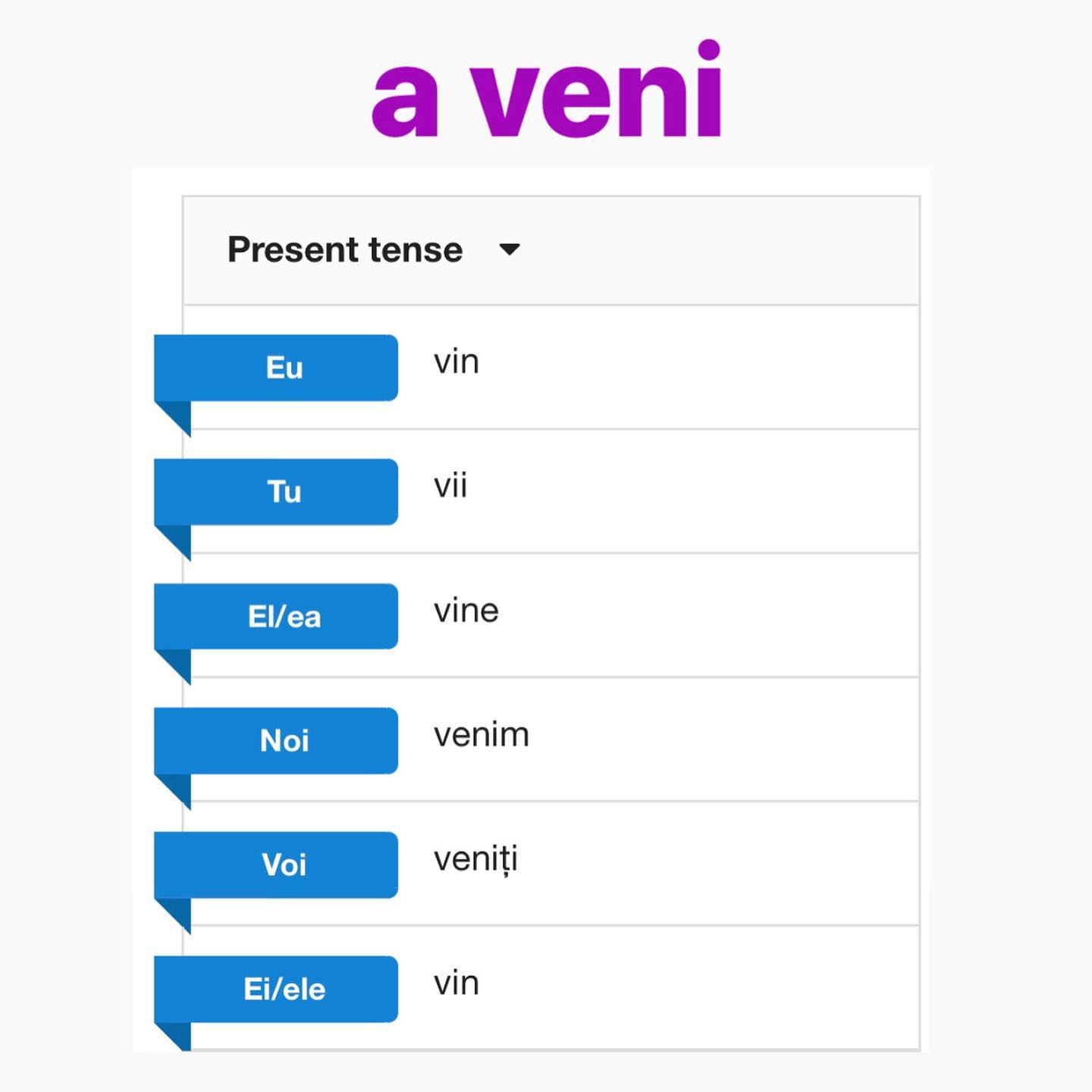
Task: Click the folded corner under Noi ribbon
Action: 173,792
